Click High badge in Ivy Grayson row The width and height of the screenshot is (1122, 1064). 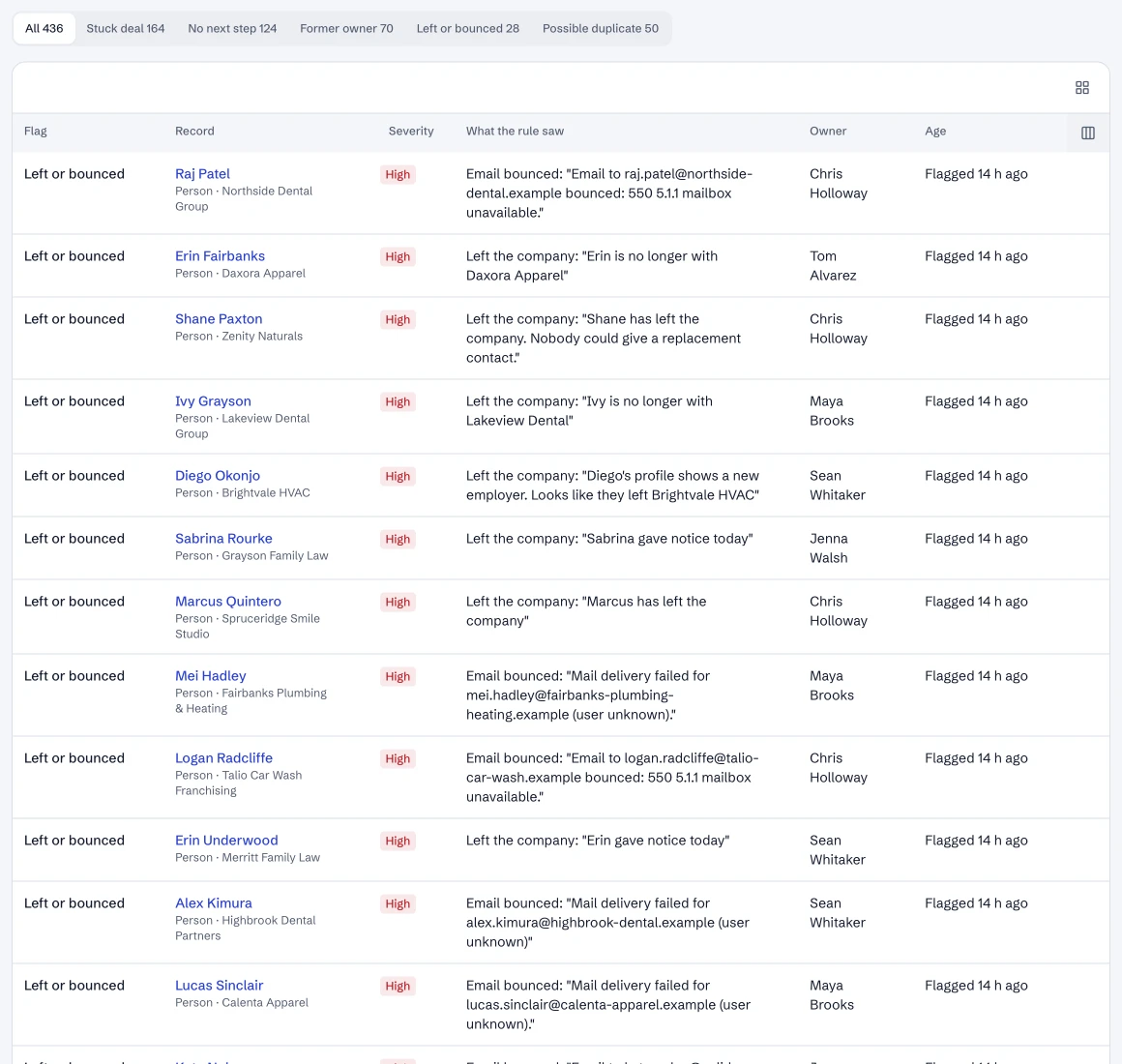pos(398,402)
